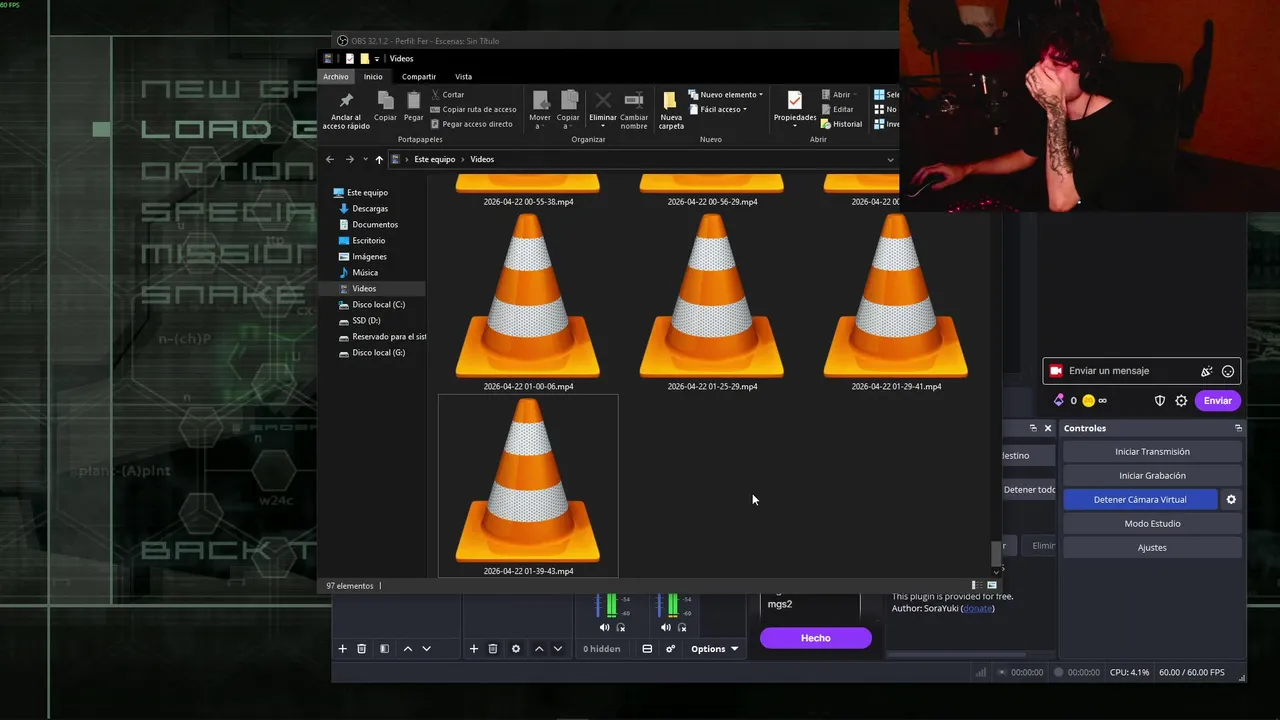The image size is (1280, 720).
Task: Expand Nuevo elemento dropdown
Action: click(x=726, y=95)
